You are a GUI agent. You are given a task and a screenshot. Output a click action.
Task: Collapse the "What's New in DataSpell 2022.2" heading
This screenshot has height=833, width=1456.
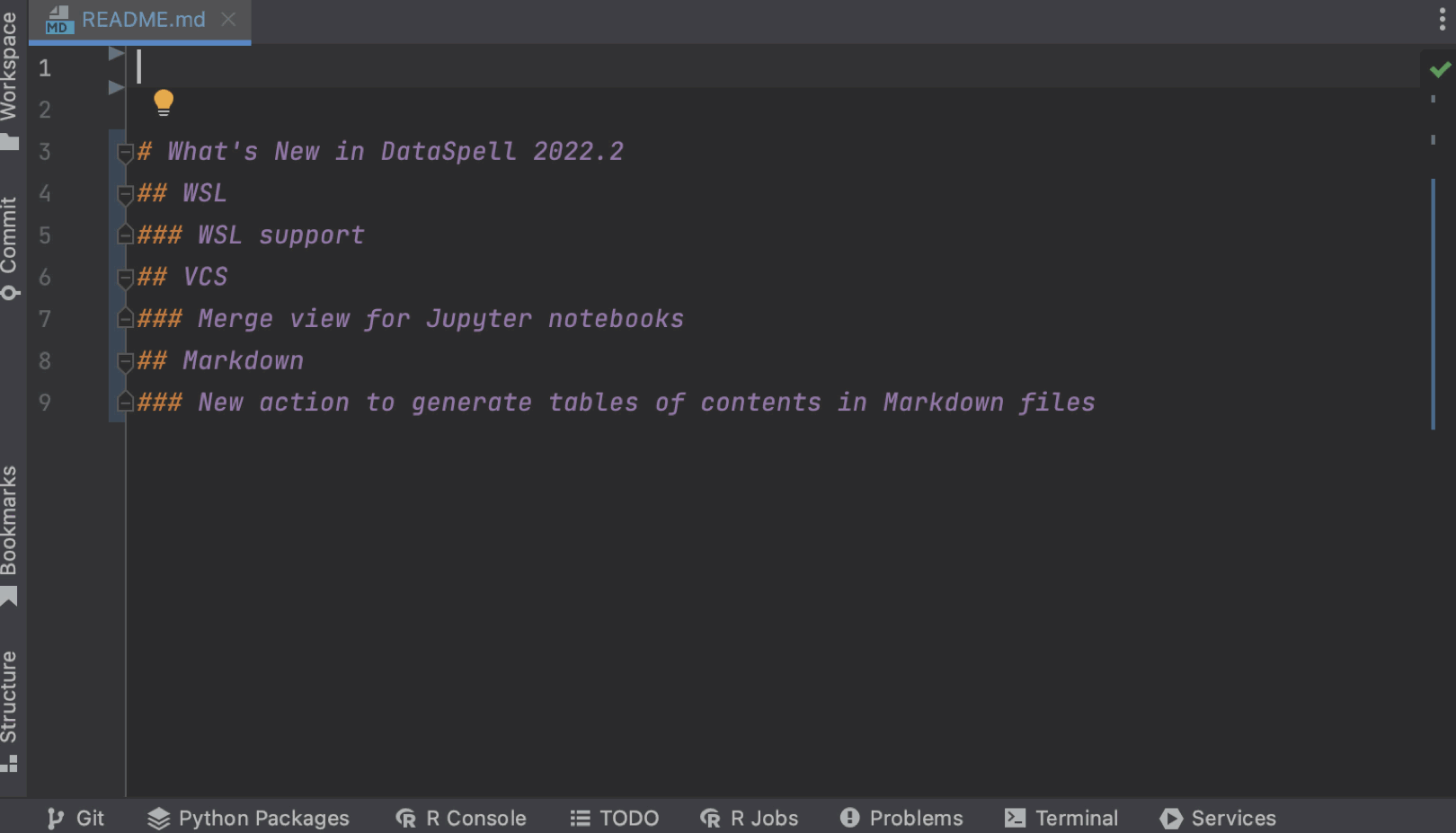point(126,153)
